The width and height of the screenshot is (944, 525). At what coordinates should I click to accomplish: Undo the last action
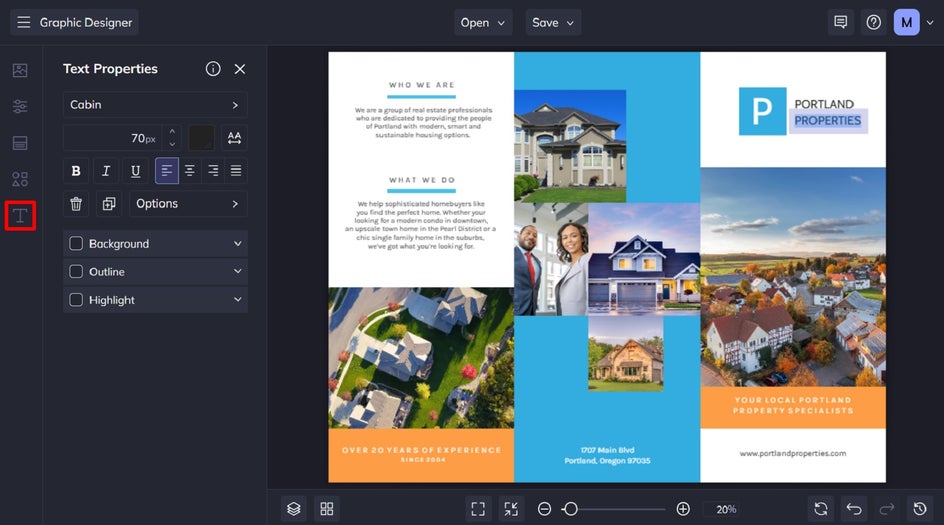pos(854,509)
